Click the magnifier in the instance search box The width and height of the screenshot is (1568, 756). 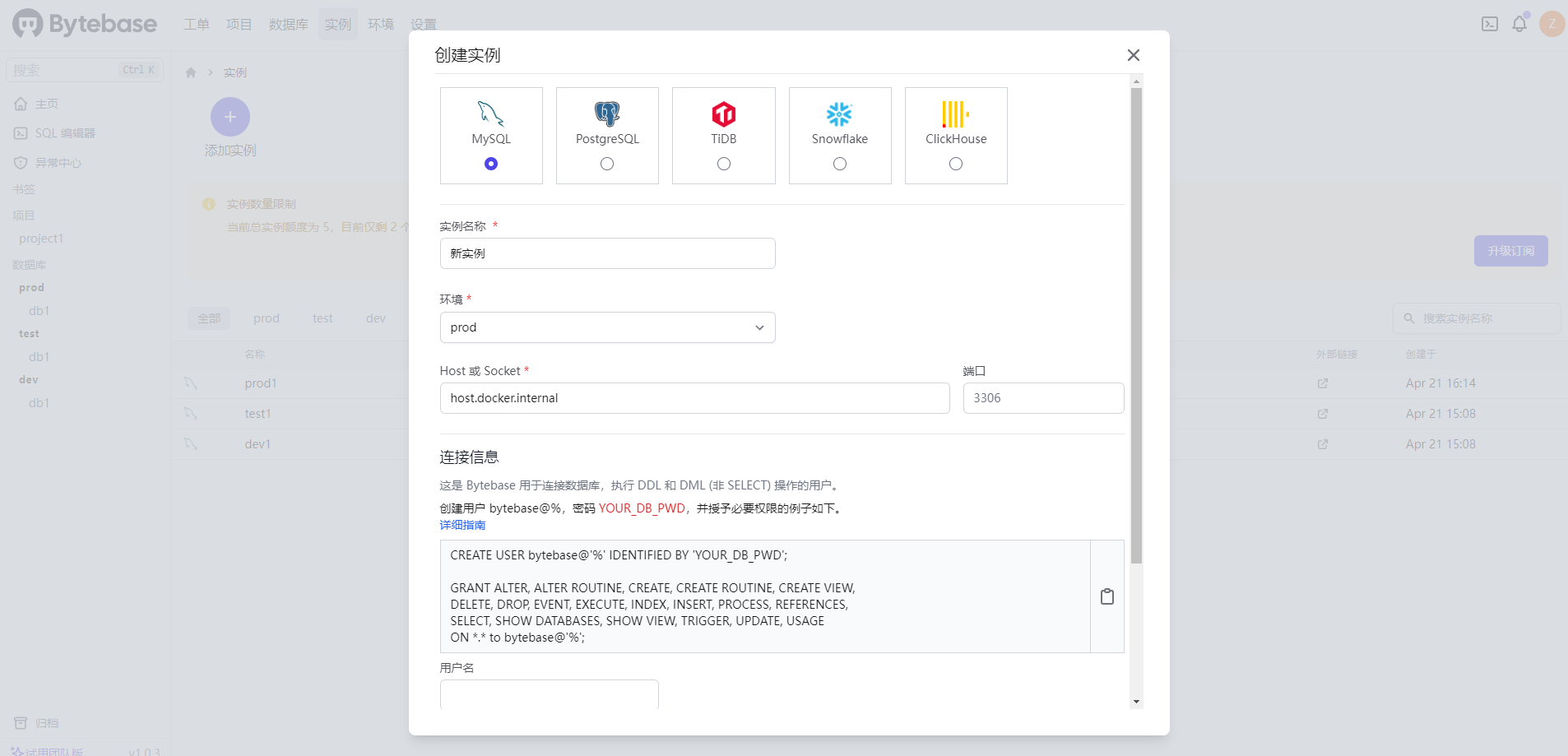tap(1408, 318)
